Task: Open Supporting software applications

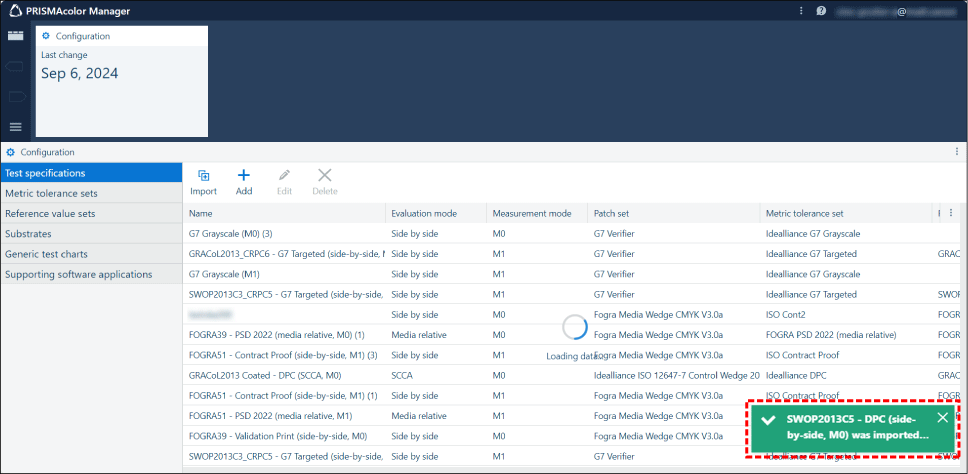Action: (79, 274)
